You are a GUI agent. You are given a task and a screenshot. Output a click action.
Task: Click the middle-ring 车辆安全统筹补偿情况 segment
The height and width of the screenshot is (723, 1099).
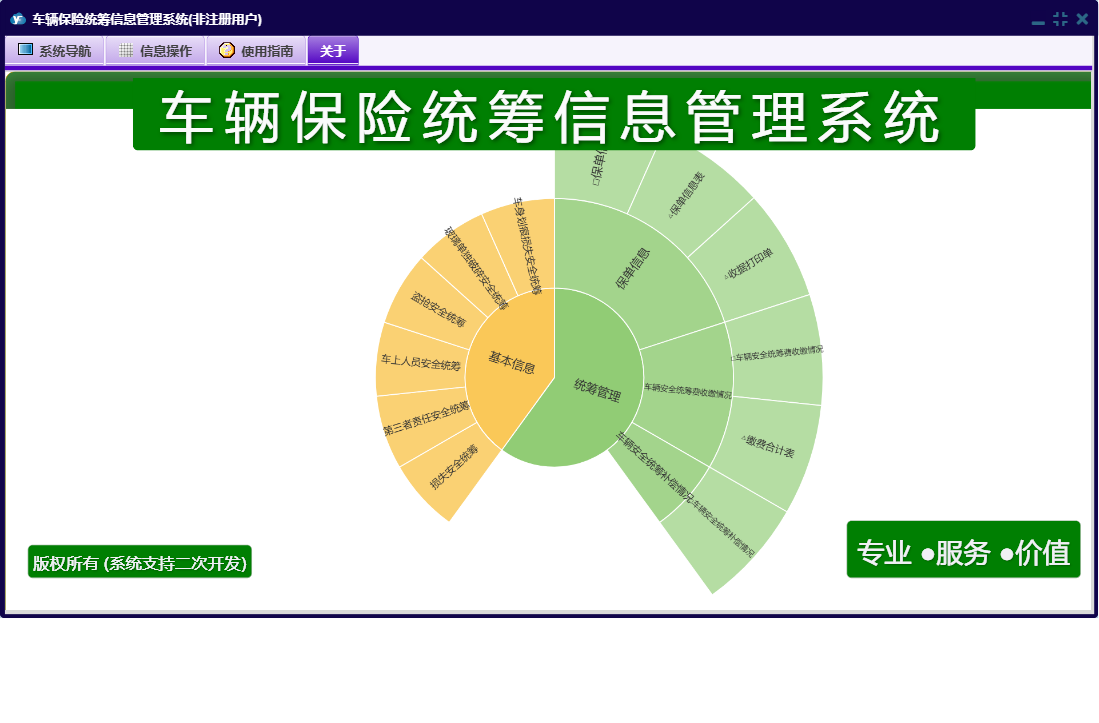655,469
